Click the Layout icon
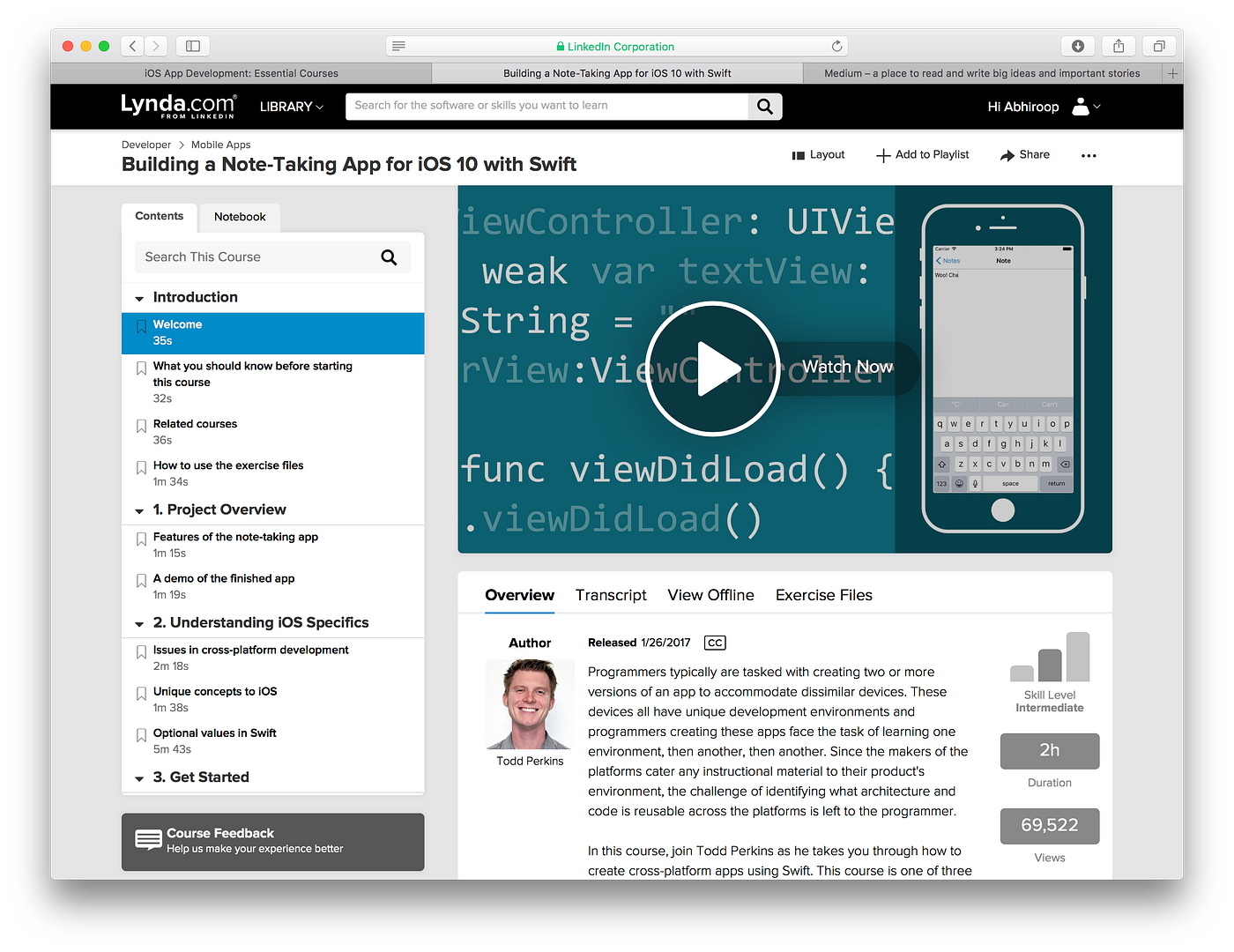 [x=799, y=154]
